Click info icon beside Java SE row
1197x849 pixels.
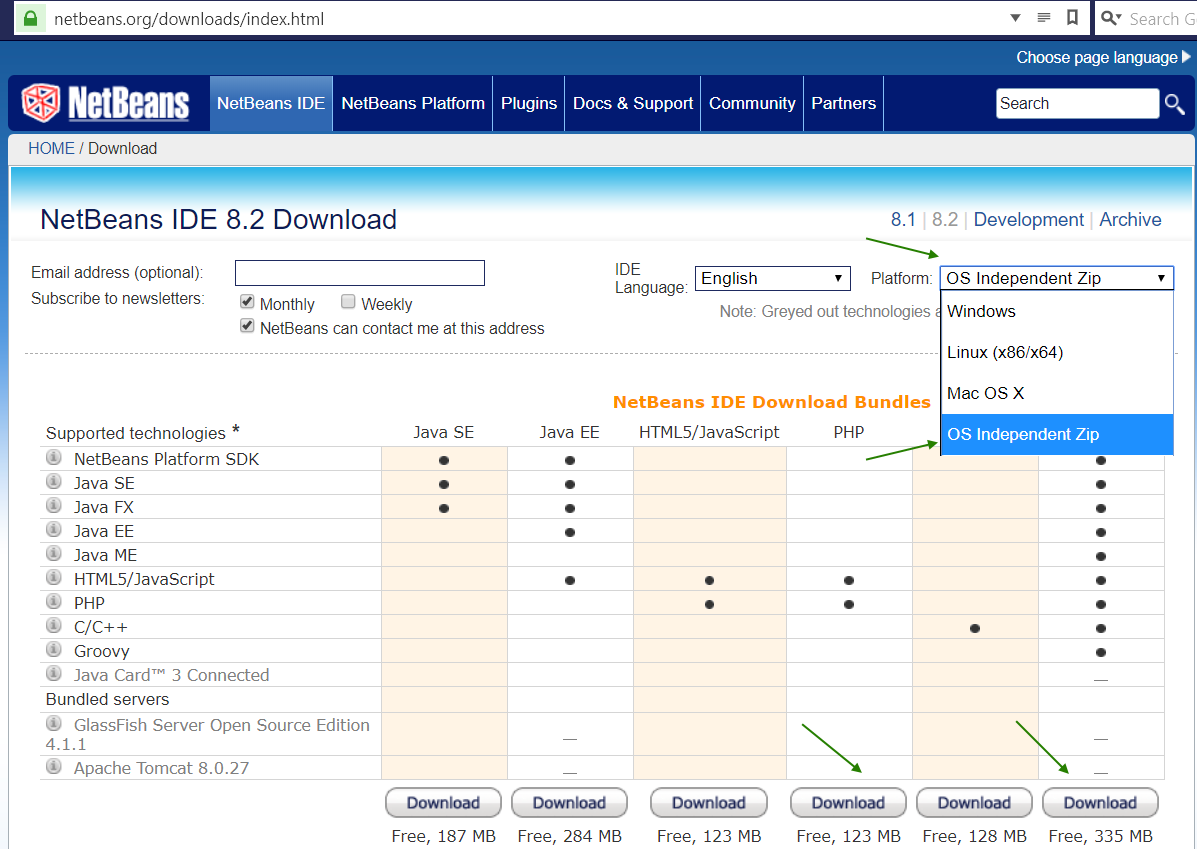pyautogui.click(x=53, y=481)
